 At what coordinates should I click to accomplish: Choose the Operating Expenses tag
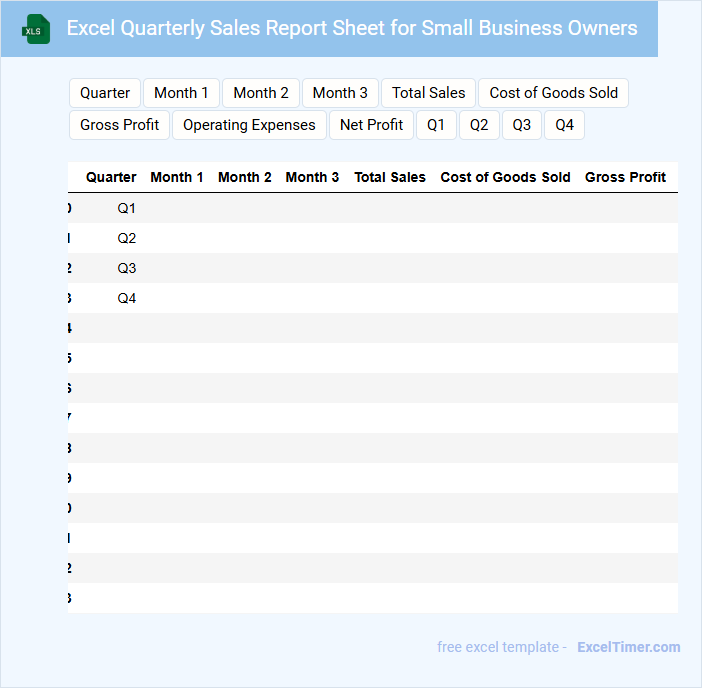tap(249, 125)
